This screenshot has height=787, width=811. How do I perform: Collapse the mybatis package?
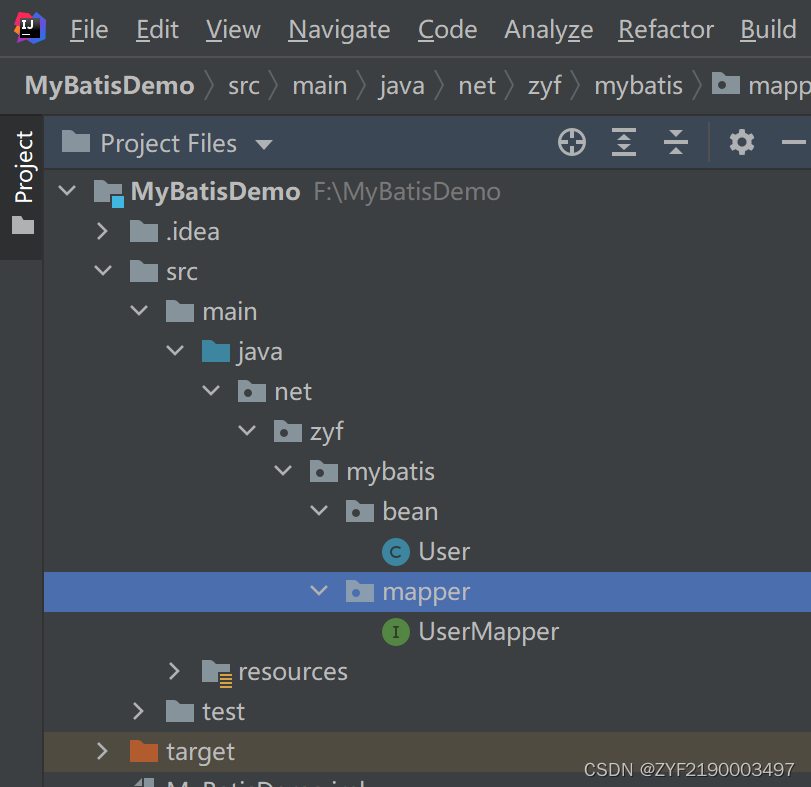(283, 470)
